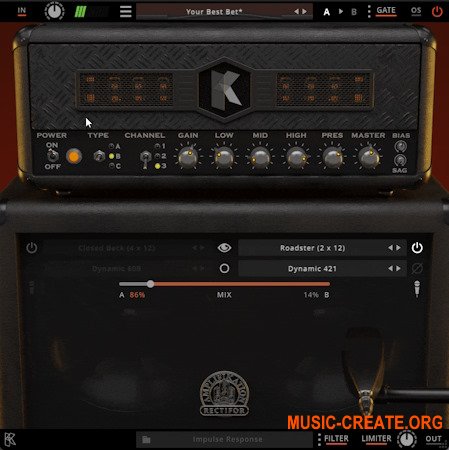Viewport: 449px width, 450px height.
Task: Toggle the GATE button
Action: click(386, 11)
